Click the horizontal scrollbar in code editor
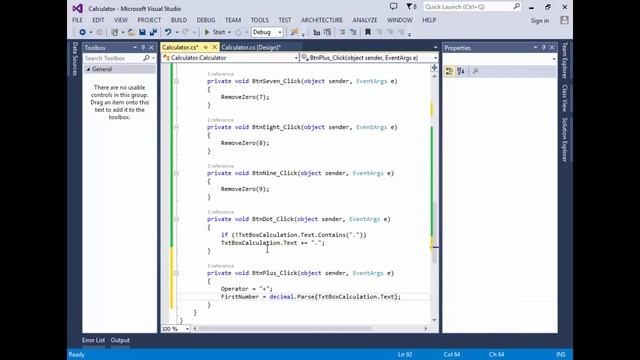This screenshot has width=640, height=360. (x=310, y=329)
